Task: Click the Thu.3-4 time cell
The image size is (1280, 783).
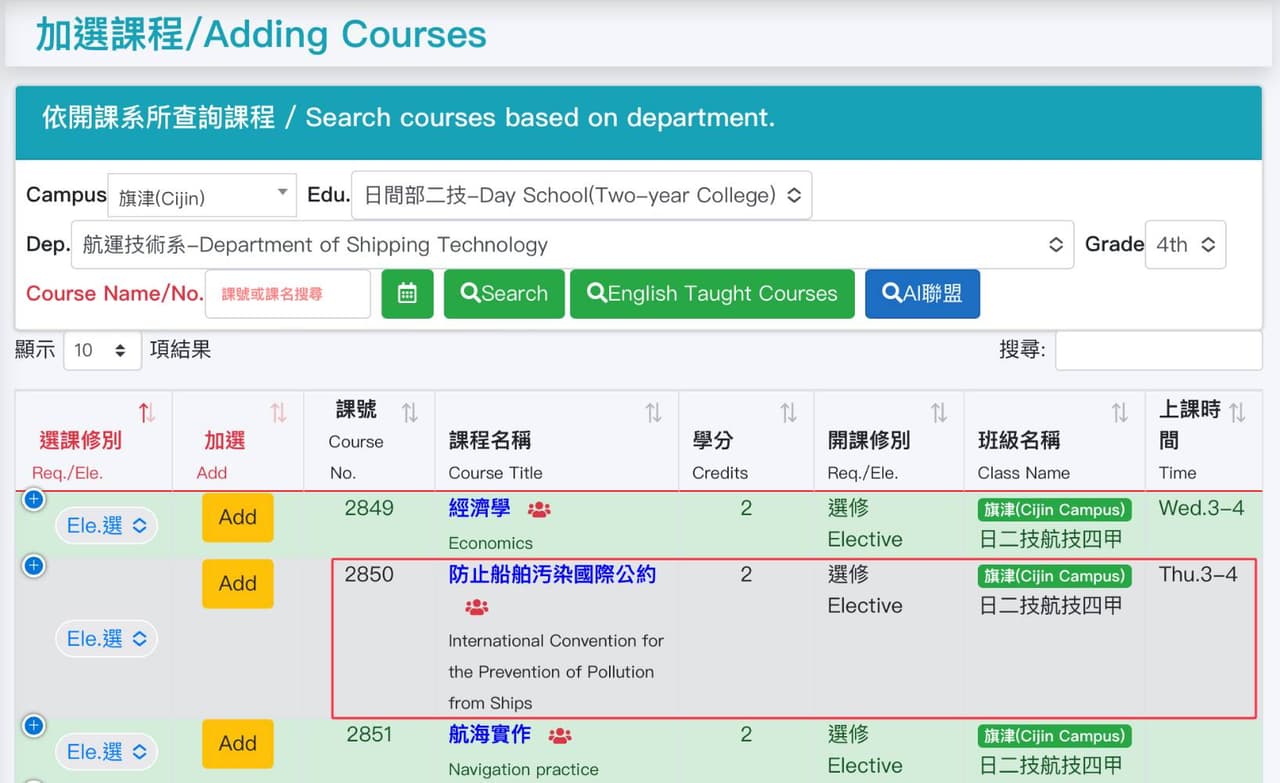Action: [x=1198, y=575]
